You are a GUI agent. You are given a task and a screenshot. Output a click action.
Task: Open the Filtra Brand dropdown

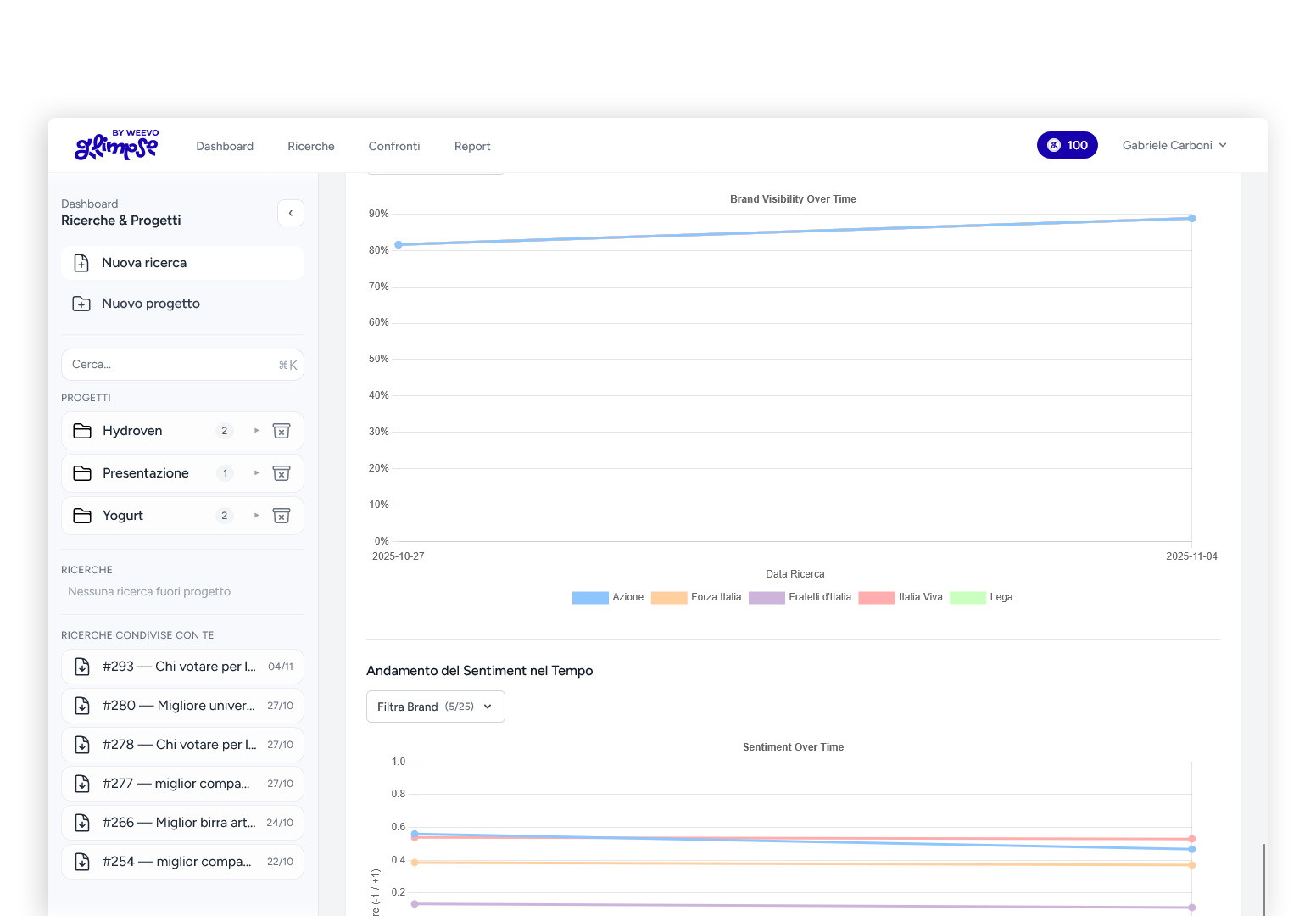coord(435,707)
